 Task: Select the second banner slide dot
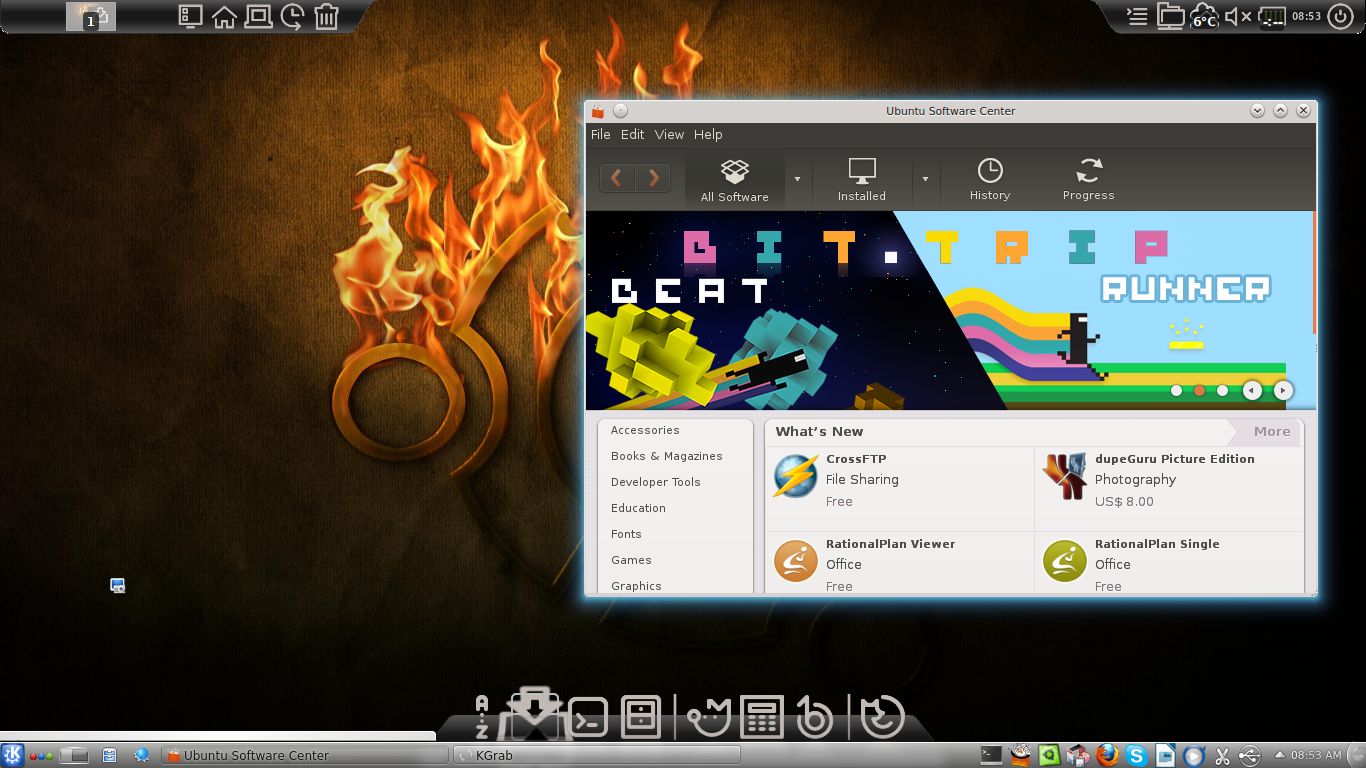click(1199, 391)
